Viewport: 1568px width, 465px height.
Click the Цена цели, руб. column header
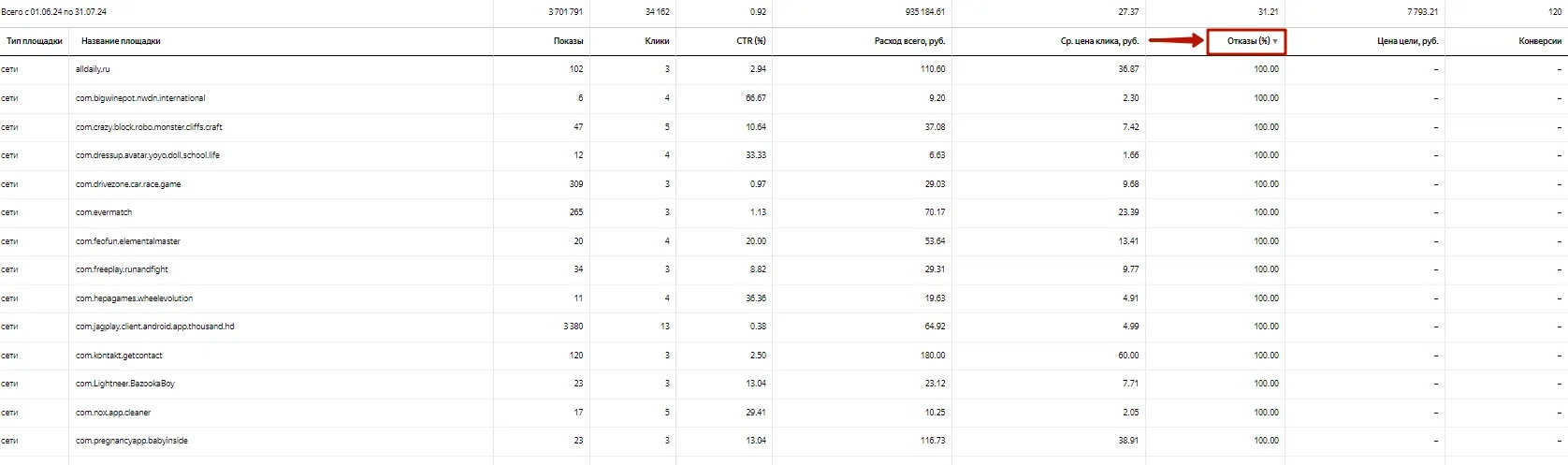1407,41
